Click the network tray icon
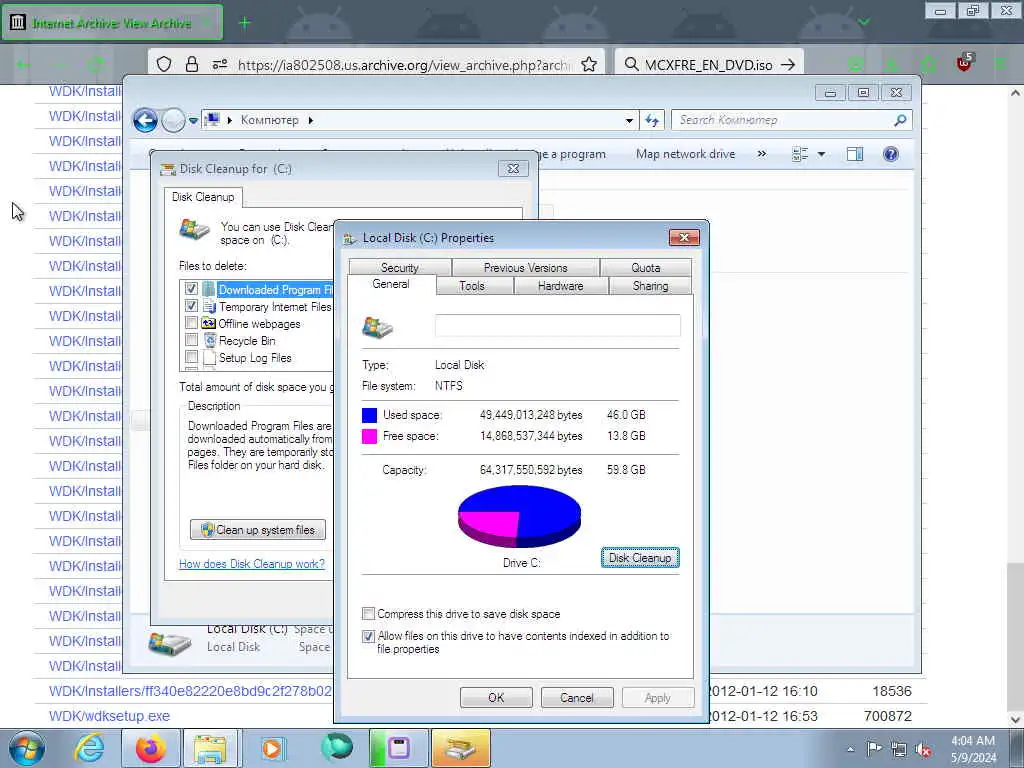1024x768 pixels. [x=899, y=749]
